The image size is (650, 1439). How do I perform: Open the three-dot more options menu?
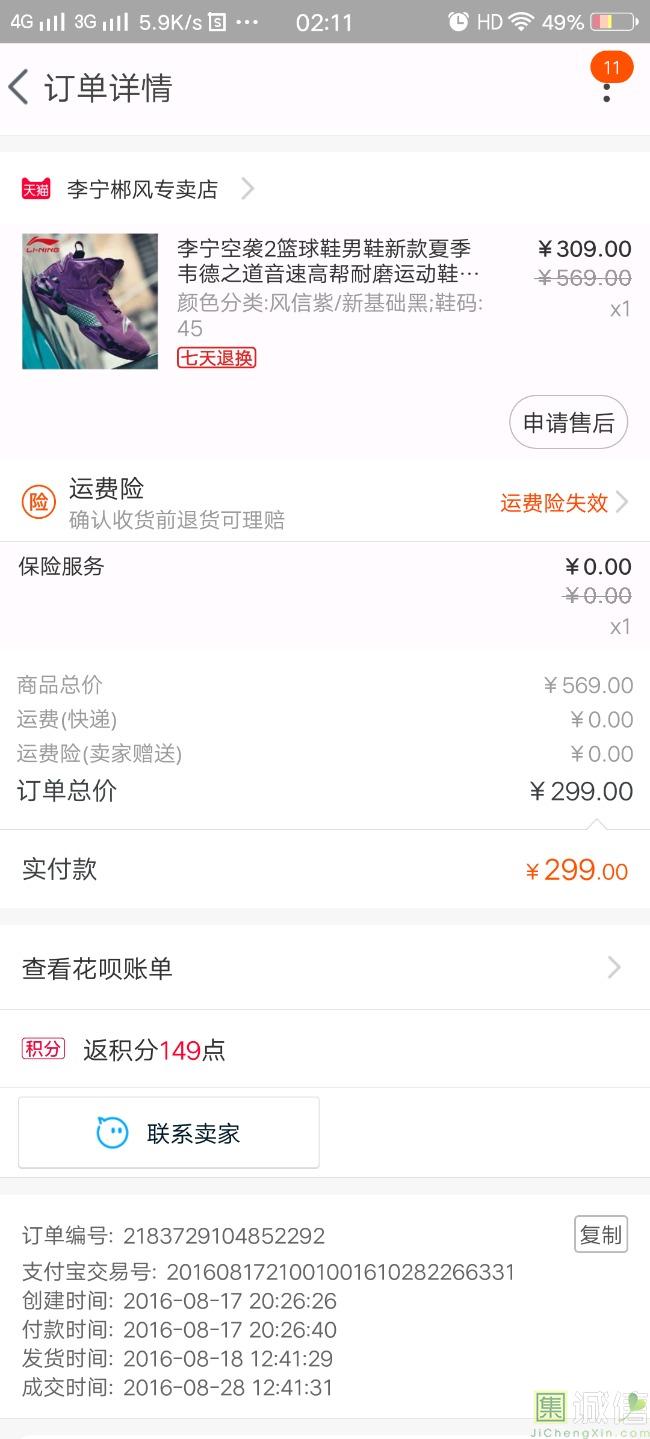point(606,90)
